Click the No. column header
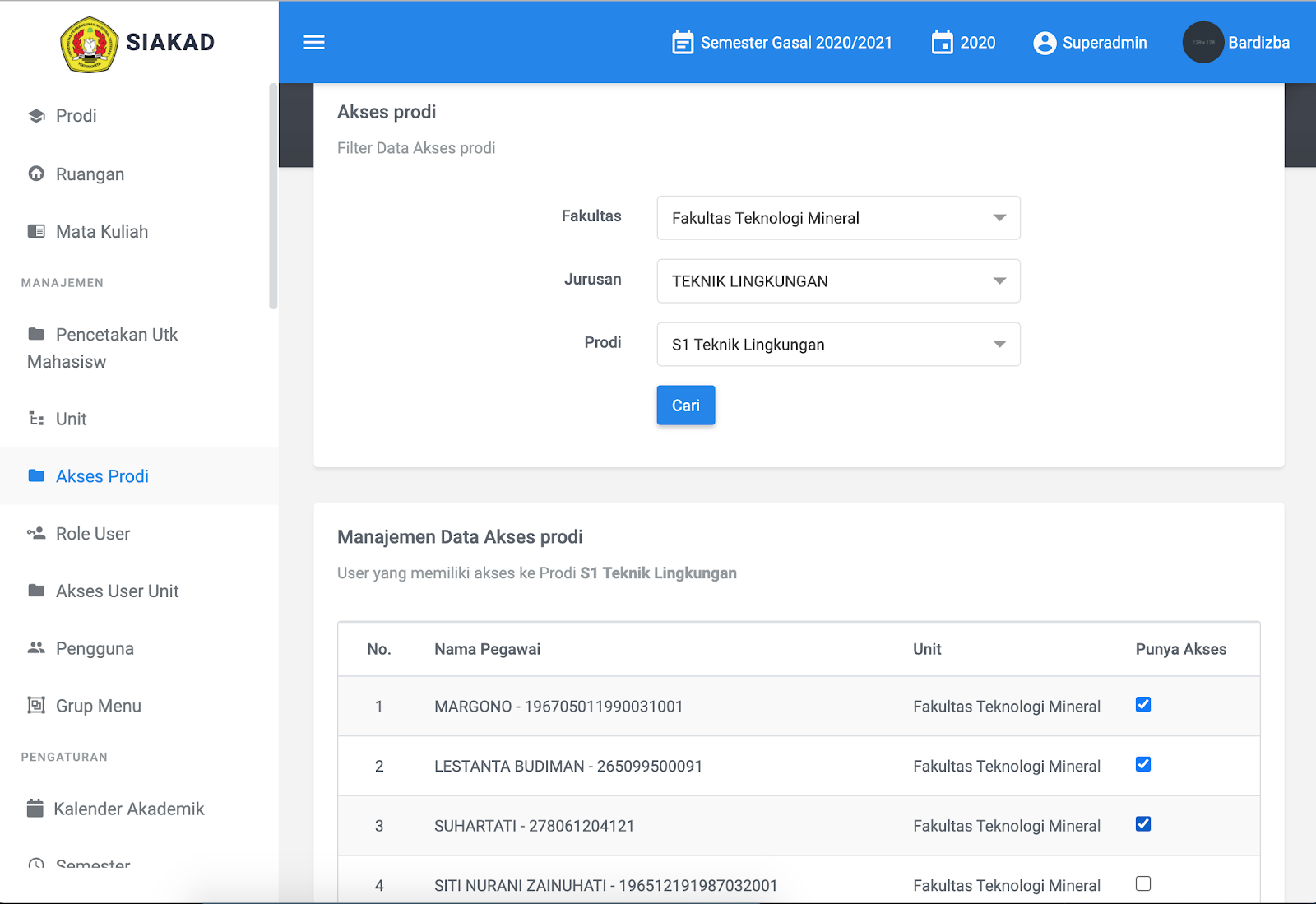The height and width of the screenshot is (904, 1316). 379,649
